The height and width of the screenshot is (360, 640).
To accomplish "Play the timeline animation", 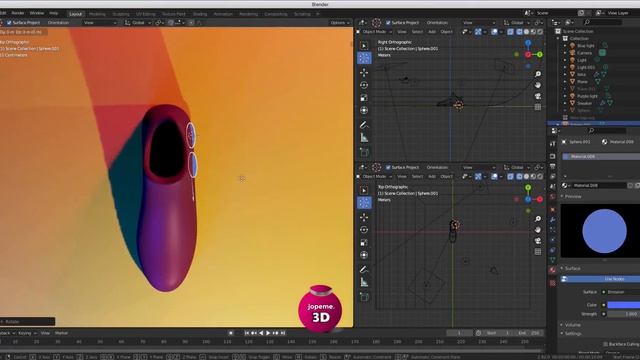I will [268, 333].
